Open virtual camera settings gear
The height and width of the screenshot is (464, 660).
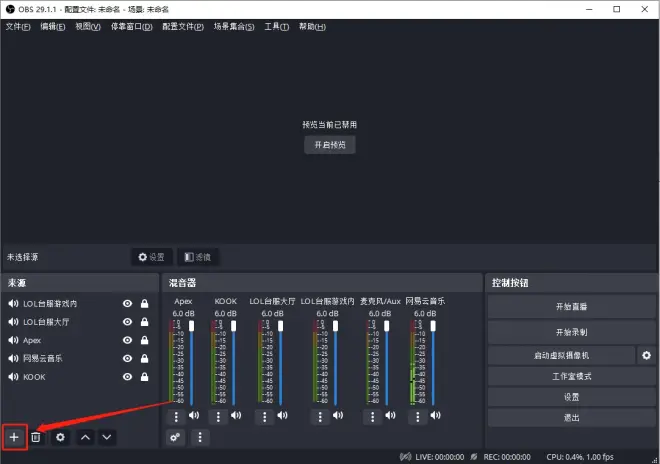click(x=646, y=355)
